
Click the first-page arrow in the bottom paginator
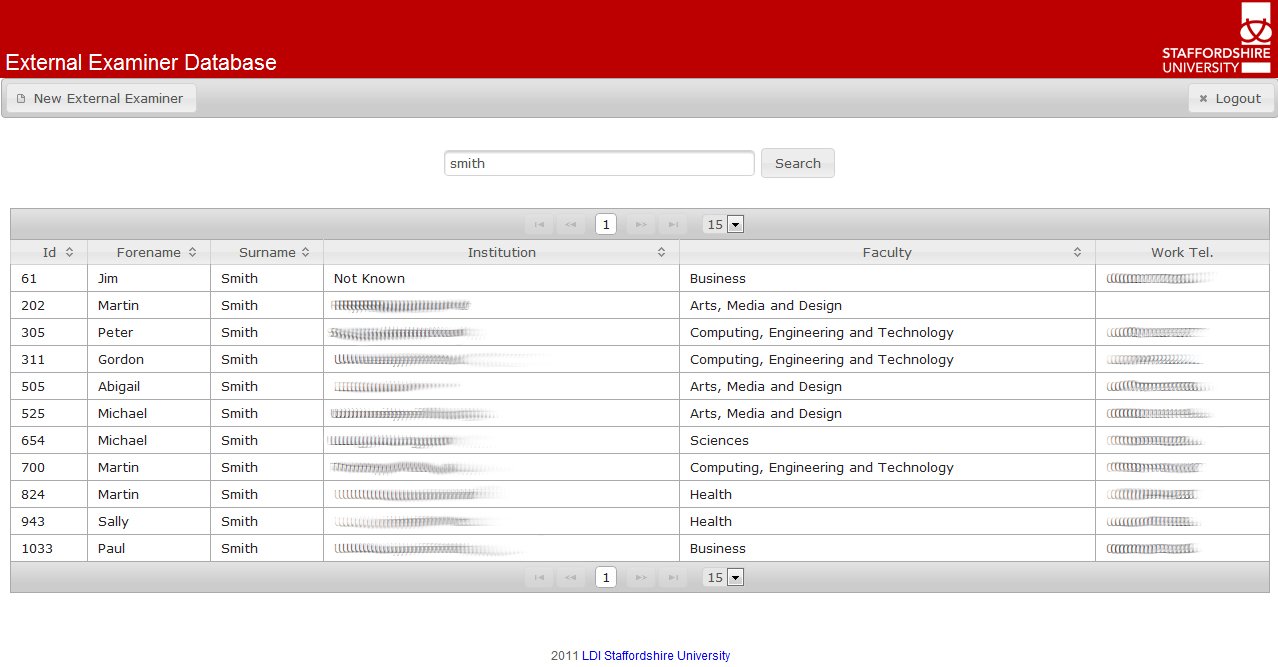(x=538, y=577)
